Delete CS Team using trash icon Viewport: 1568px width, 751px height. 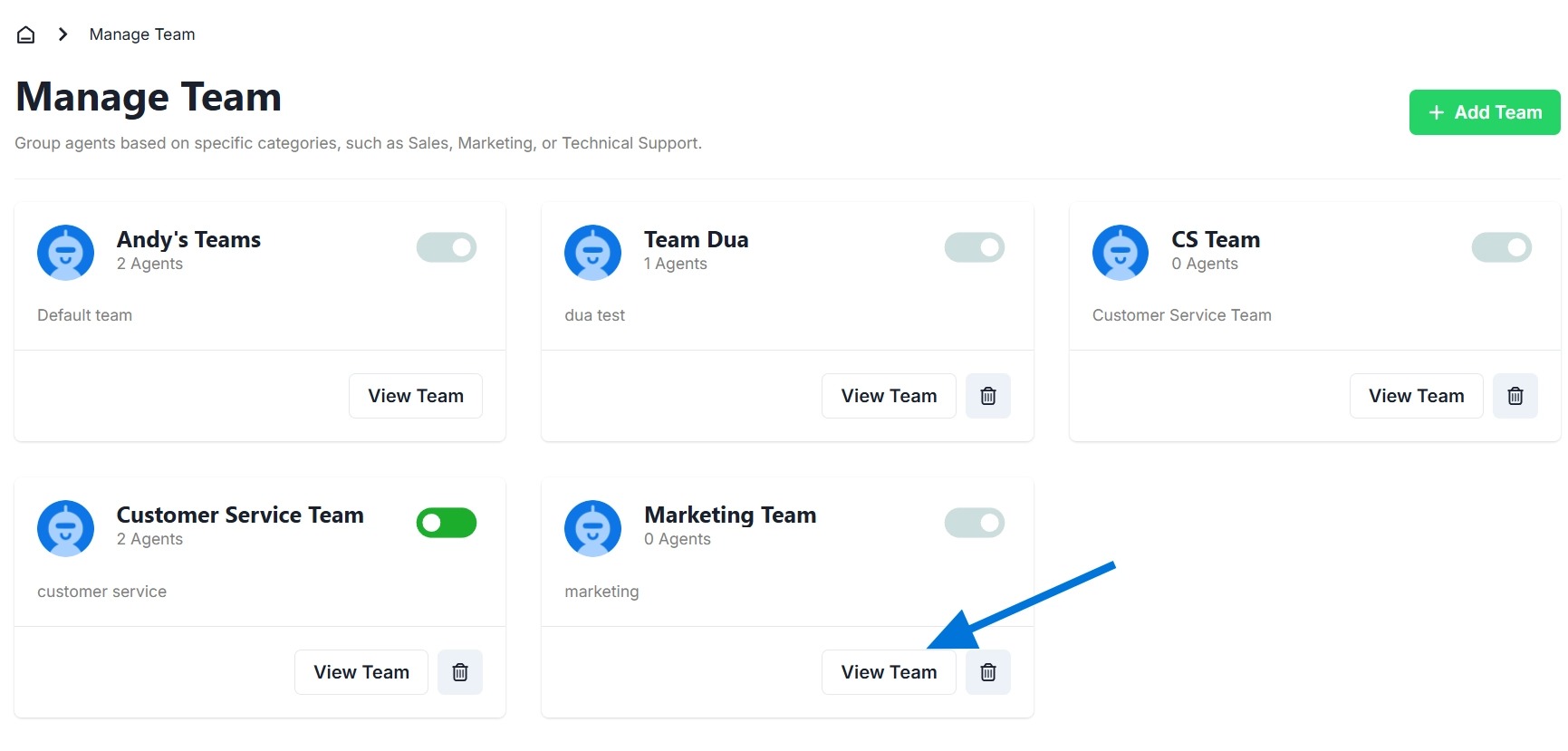coord(1515,396)
